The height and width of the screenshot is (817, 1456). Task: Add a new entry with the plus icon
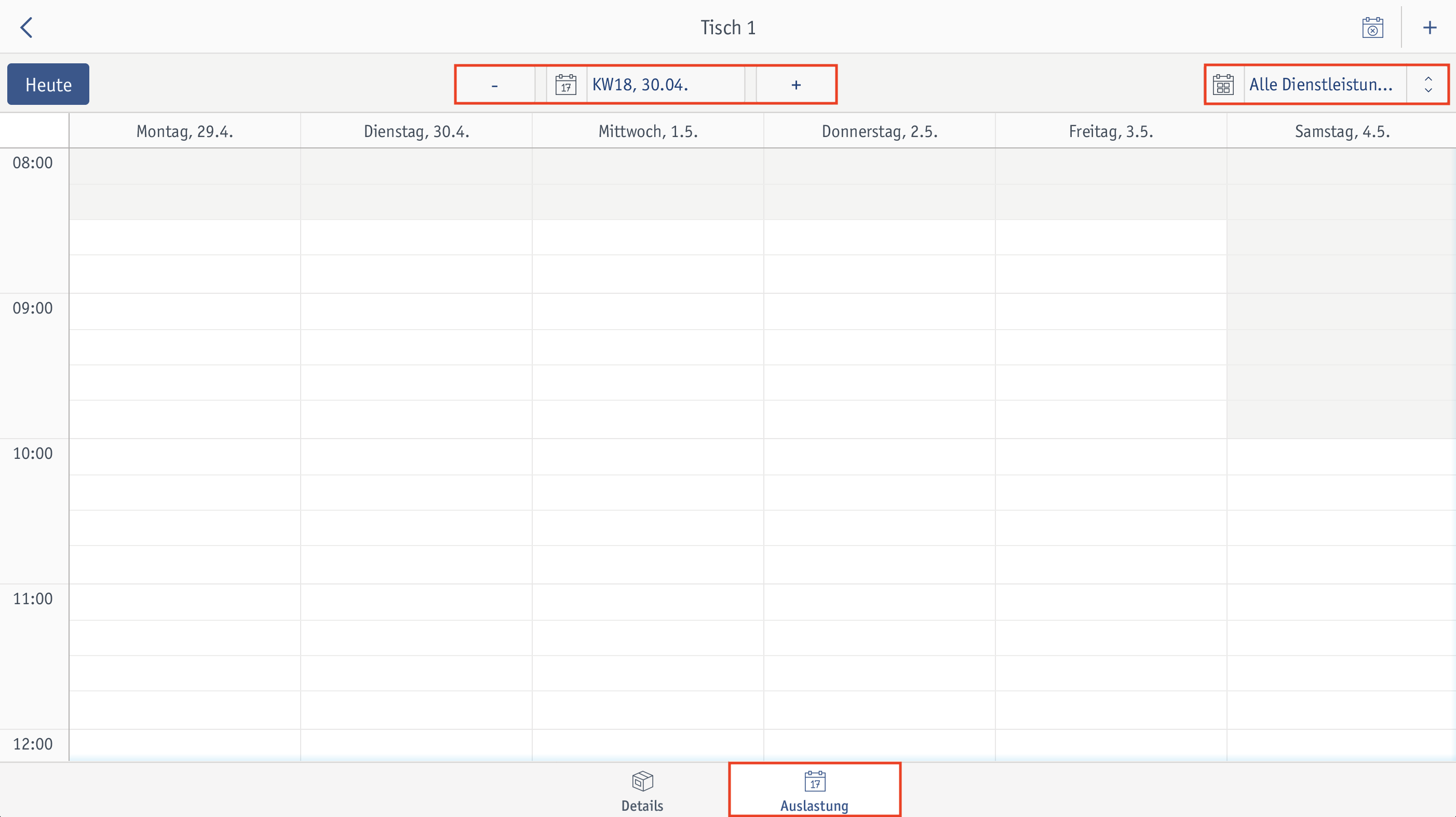1430,27
